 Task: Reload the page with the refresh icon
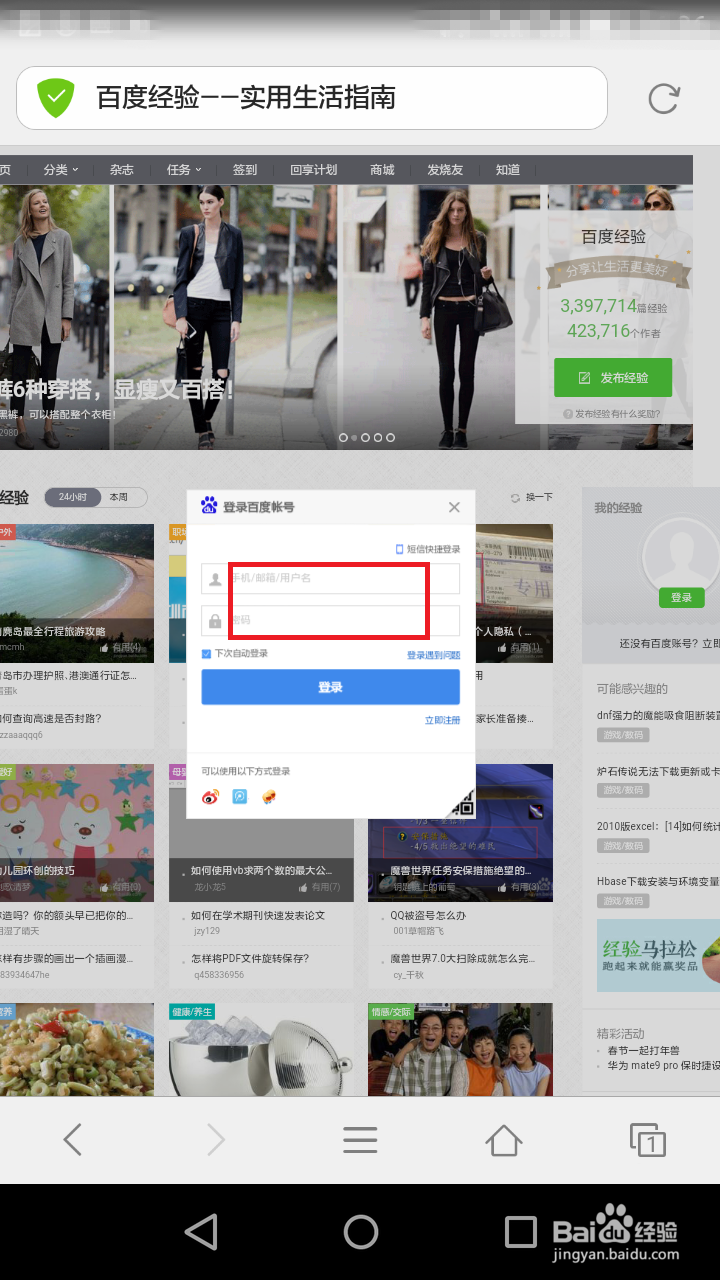pos(664,98)
